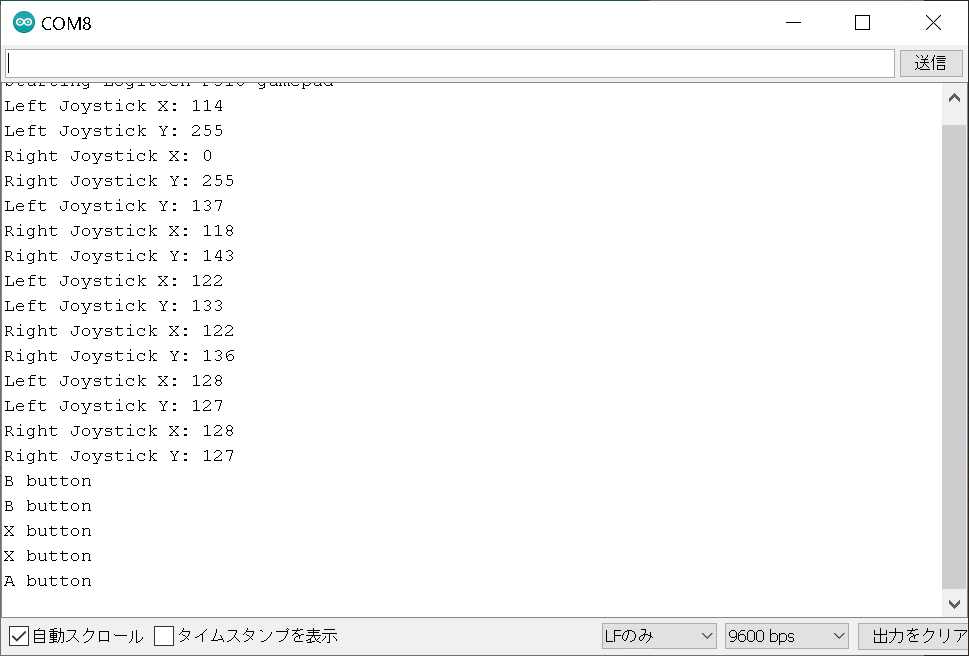
Task: Click the 'A button' output line
Action: 48,581
